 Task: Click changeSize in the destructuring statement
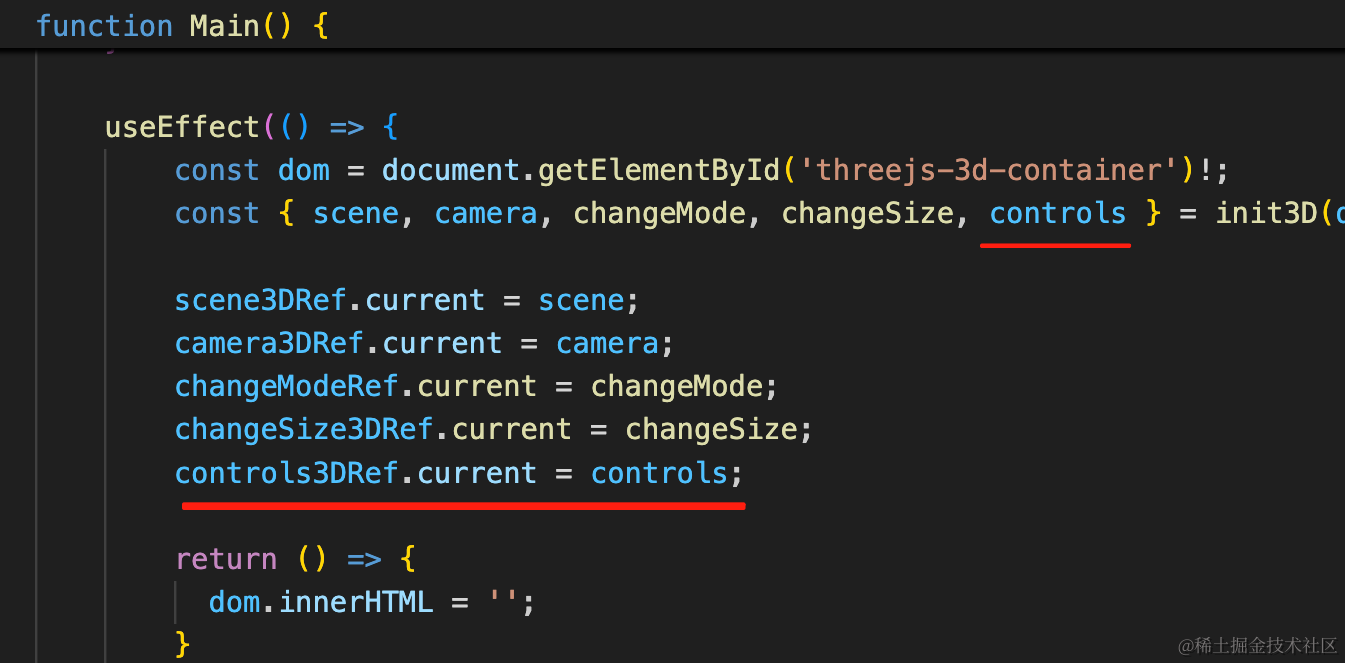tap(867, 213)
